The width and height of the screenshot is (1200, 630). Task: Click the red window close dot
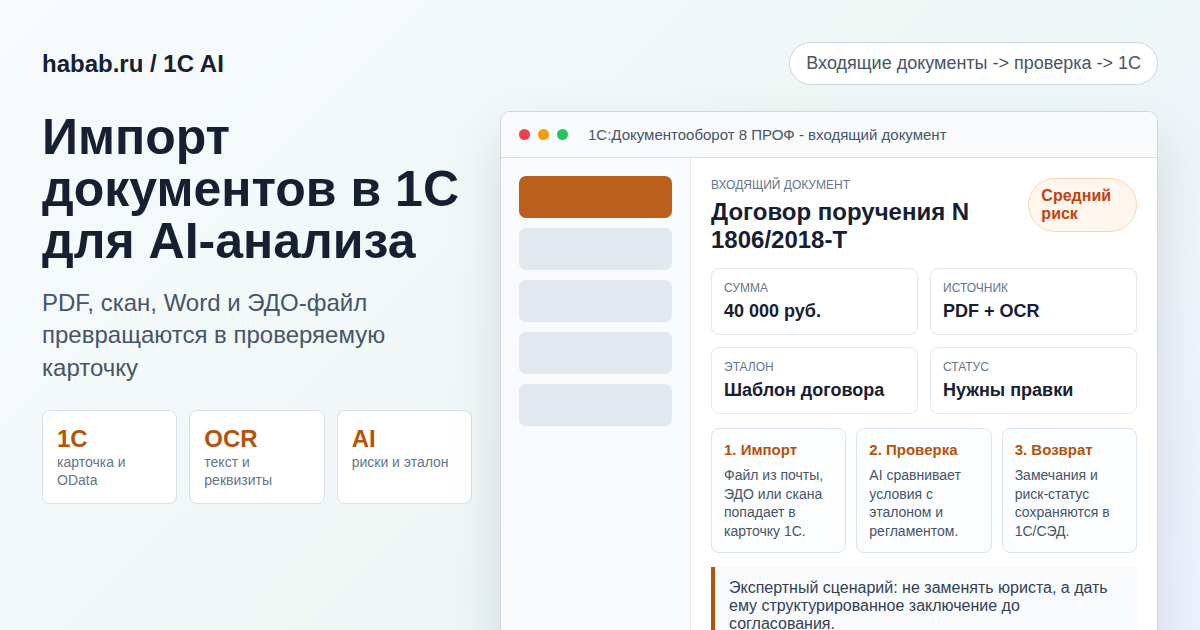point(524,135)
